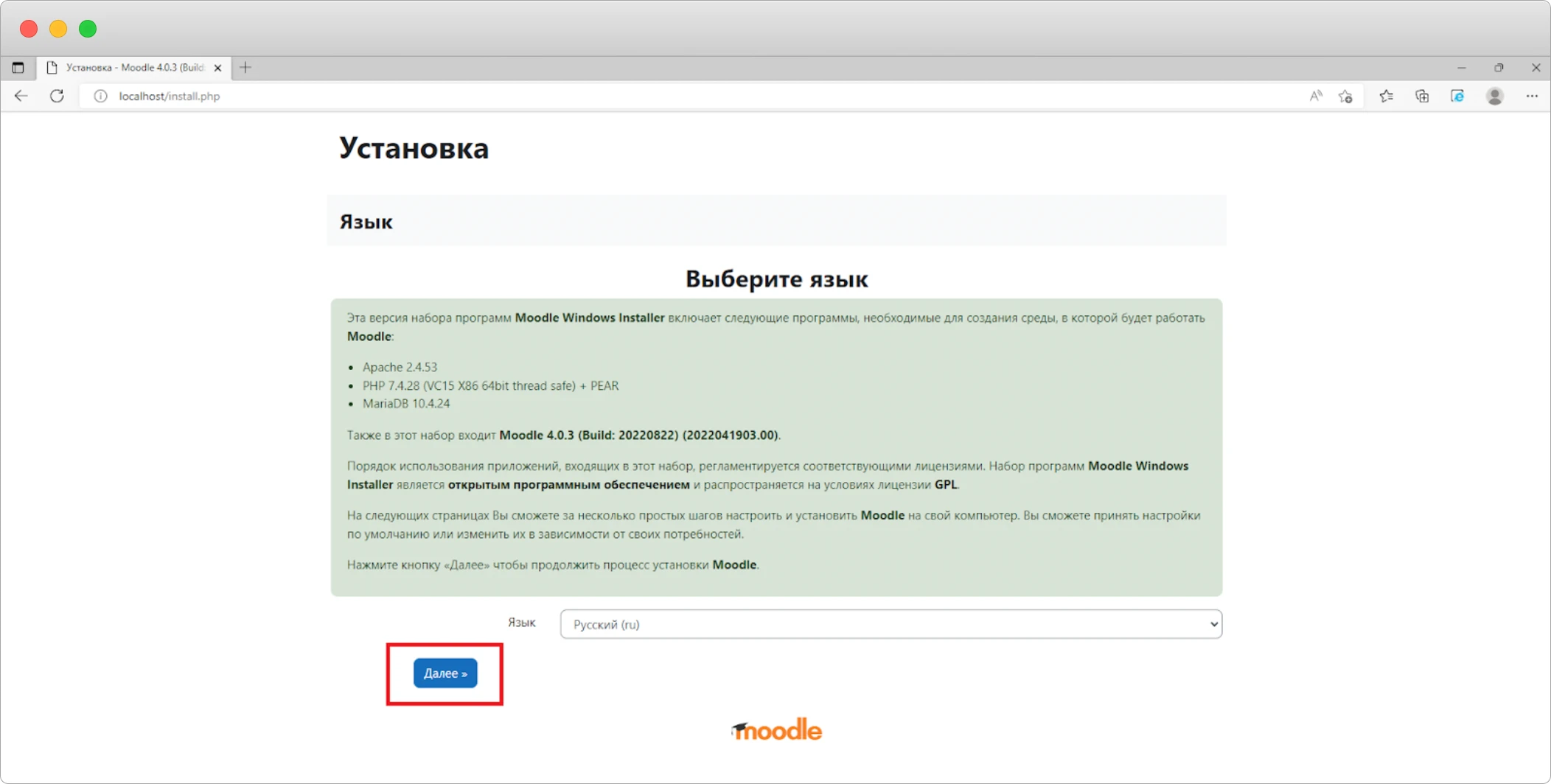Open the Settings and more menu

coord(1532,96)
